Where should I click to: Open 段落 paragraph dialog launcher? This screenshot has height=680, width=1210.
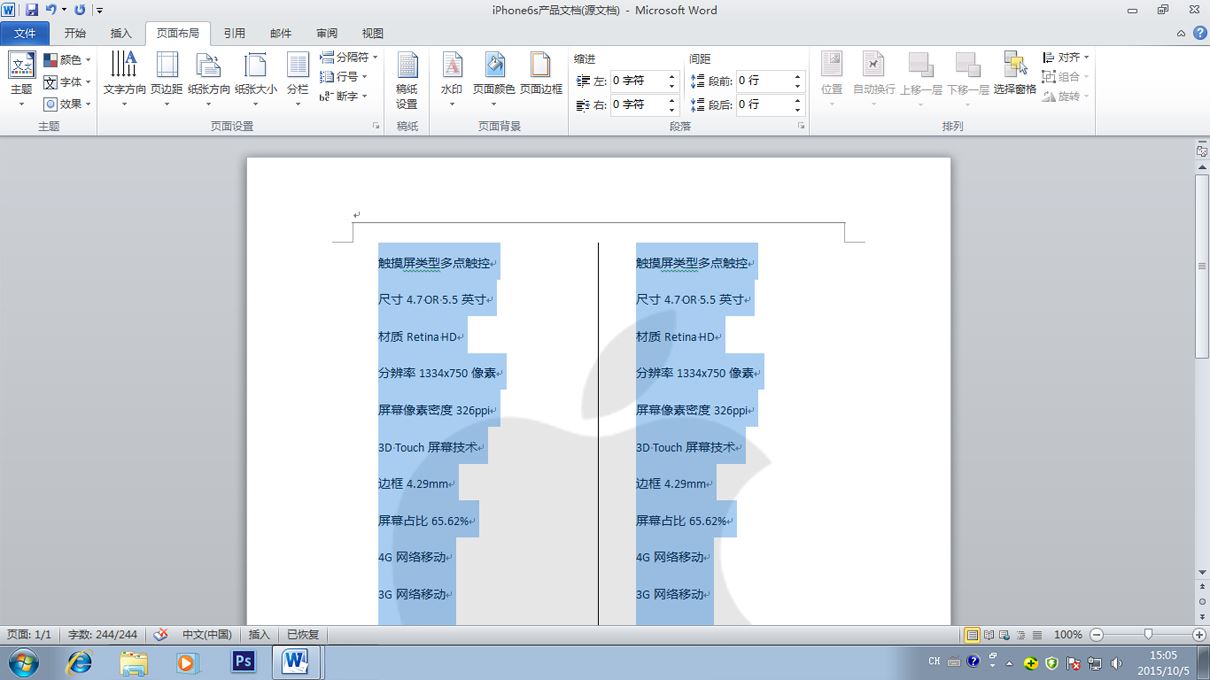click(x=802, y=127)
